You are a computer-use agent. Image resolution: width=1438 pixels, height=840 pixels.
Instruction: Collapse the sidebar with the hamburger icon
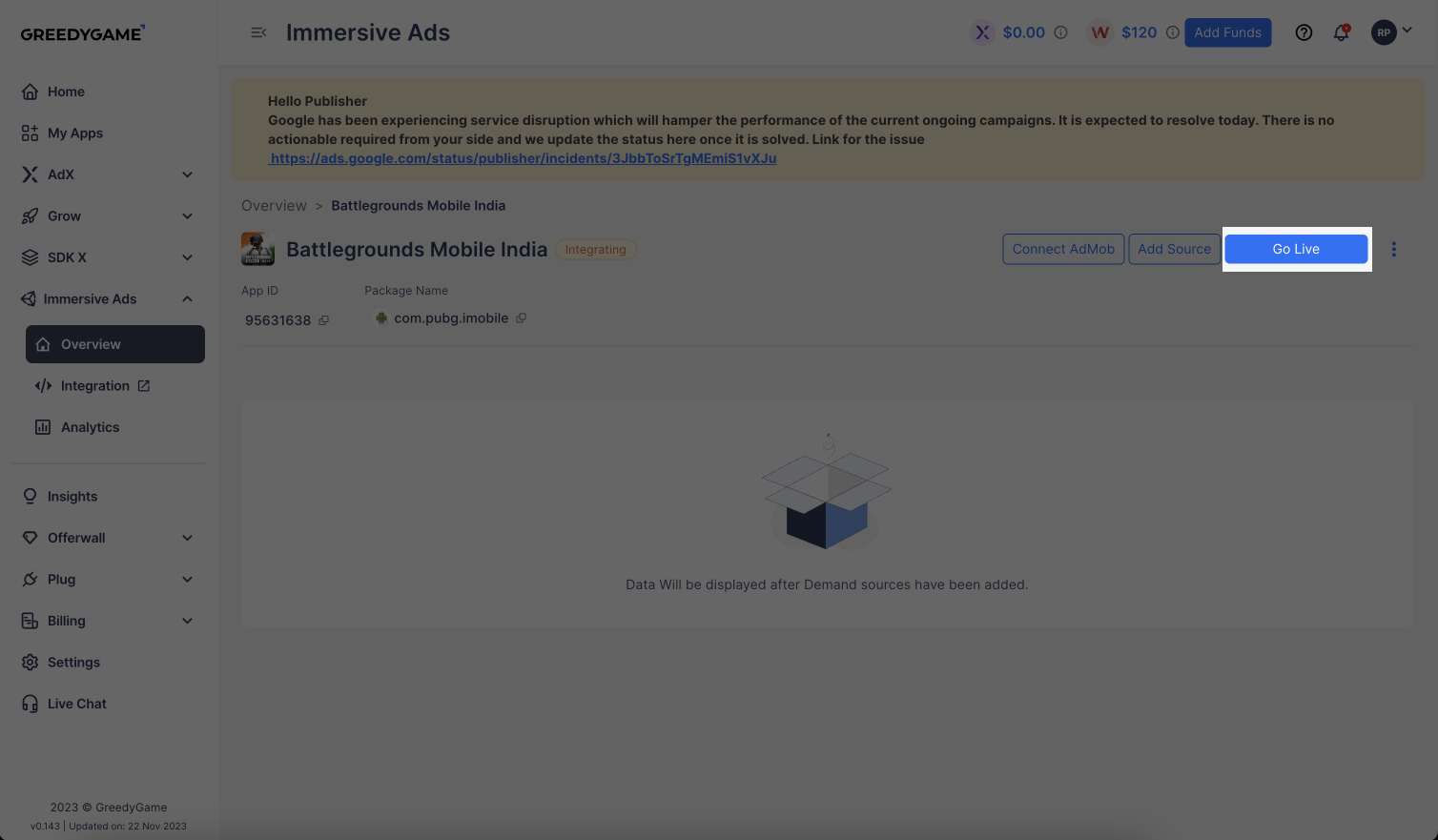[258, 32]
